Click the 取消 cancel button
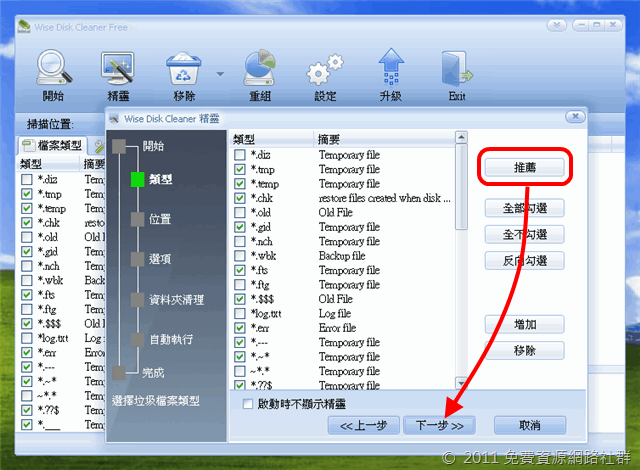This screenshot has width=640, height=470. 530,426
